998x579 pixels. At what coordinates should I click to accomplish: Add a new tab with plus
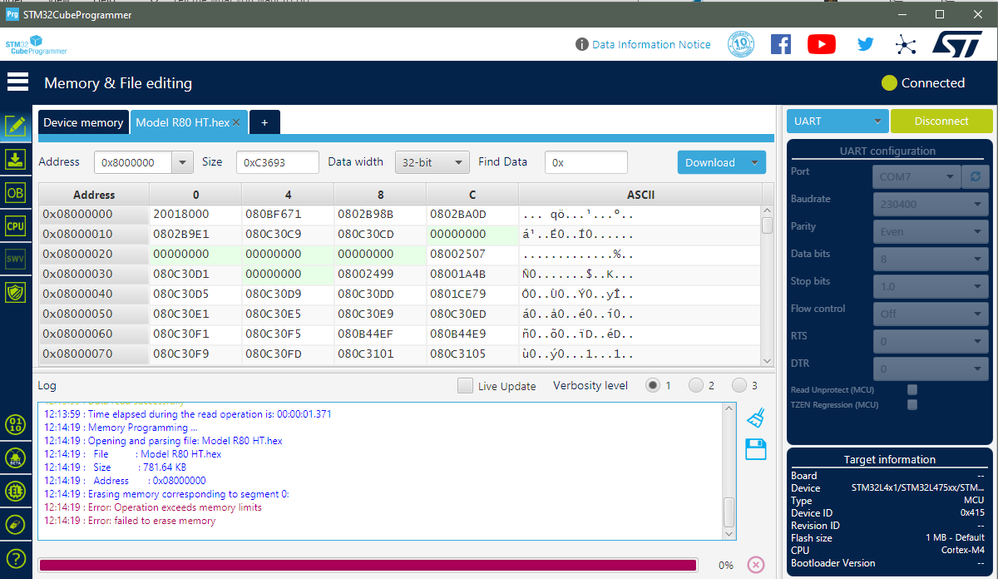click(264, 122)
